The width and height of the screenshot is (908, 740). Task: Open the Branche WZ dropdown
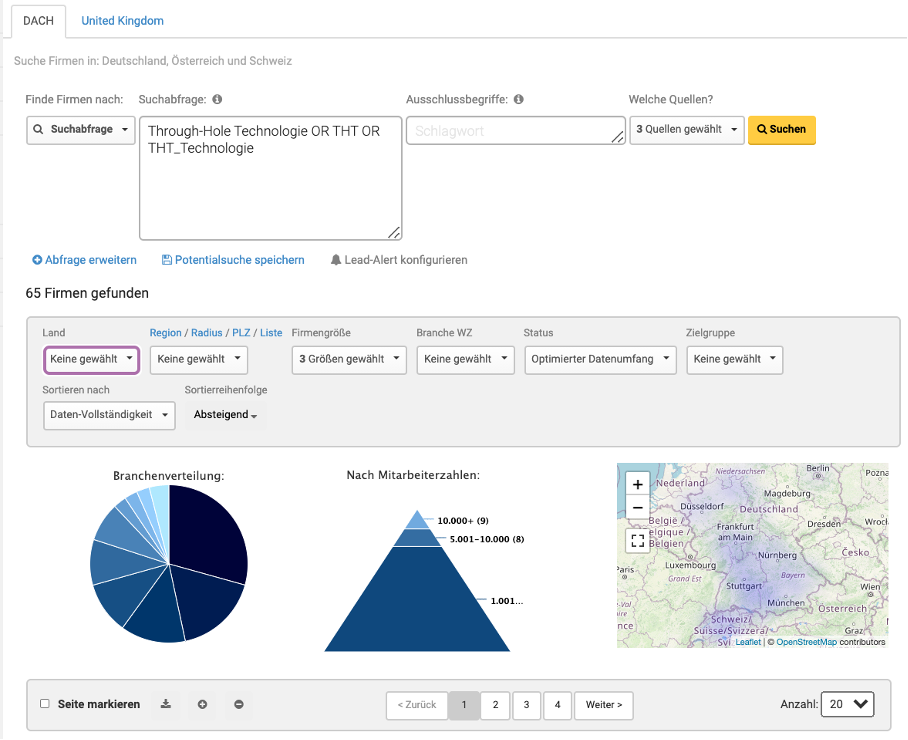pos(466,360)
